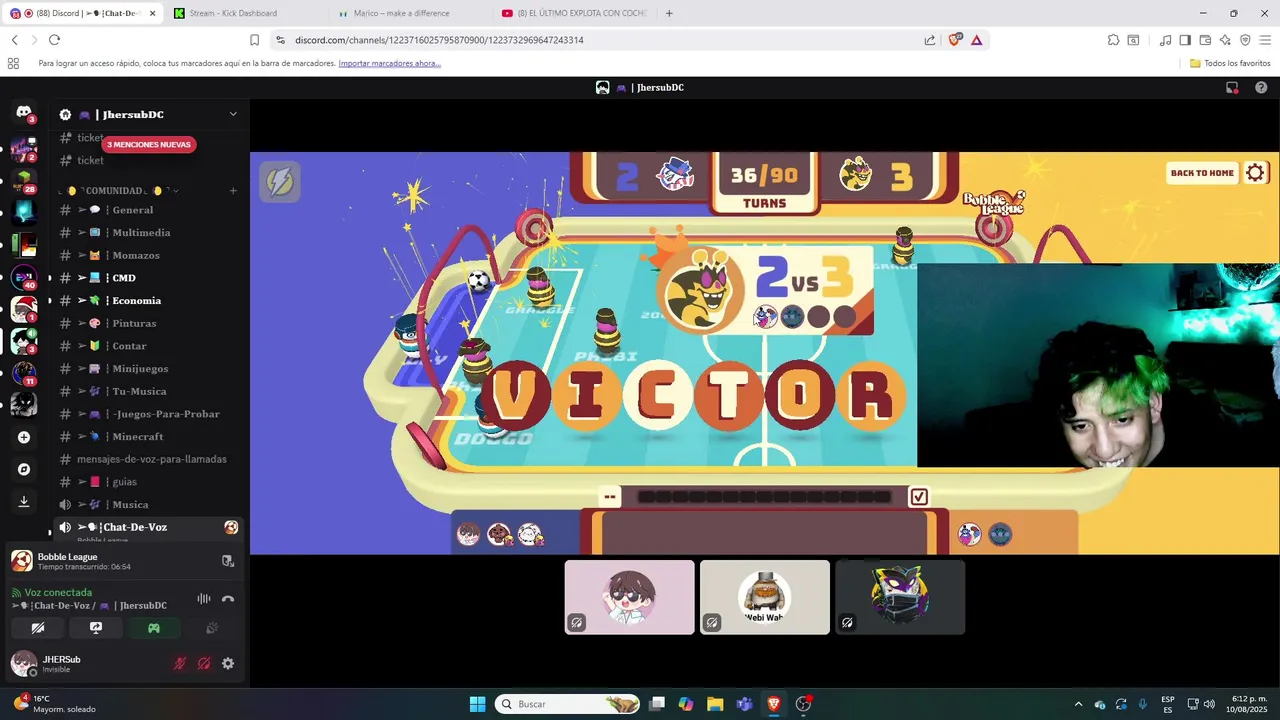The image size is (1280, 720).
Task: Switch to Stream - Kick Dashboard tab
Action: (x=244, y=13)
